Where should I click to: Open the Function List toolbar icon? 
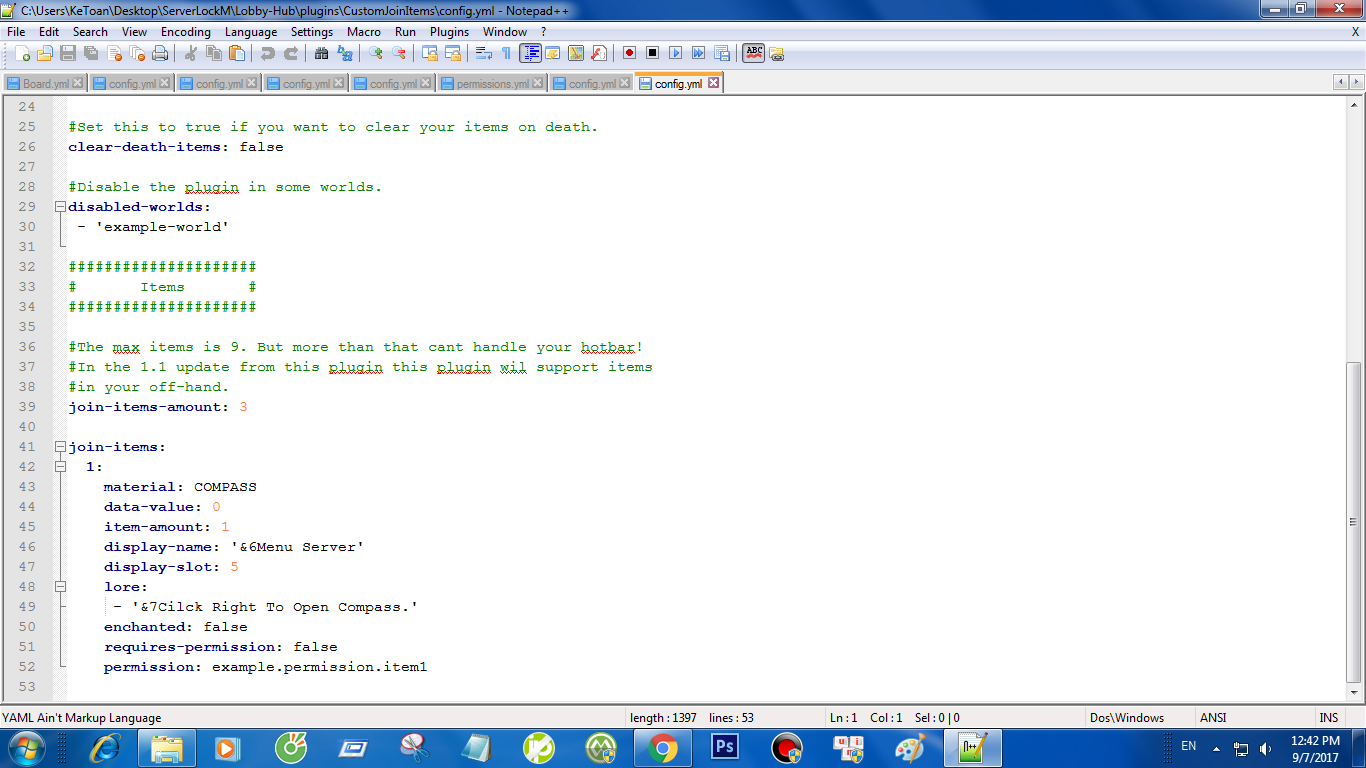[599, 53]
